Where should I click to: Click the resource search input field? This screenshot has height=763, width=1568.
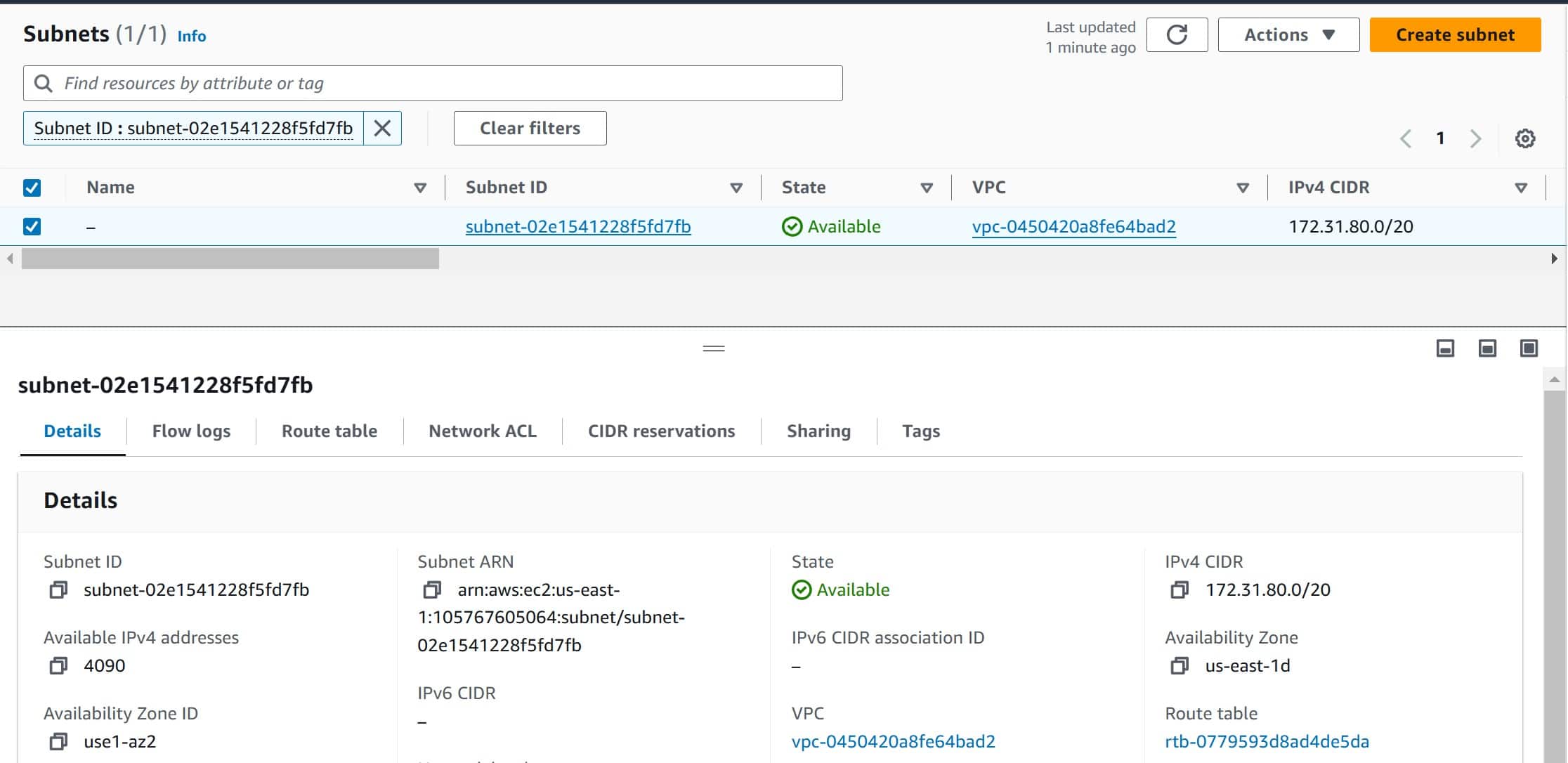(432, 83)
